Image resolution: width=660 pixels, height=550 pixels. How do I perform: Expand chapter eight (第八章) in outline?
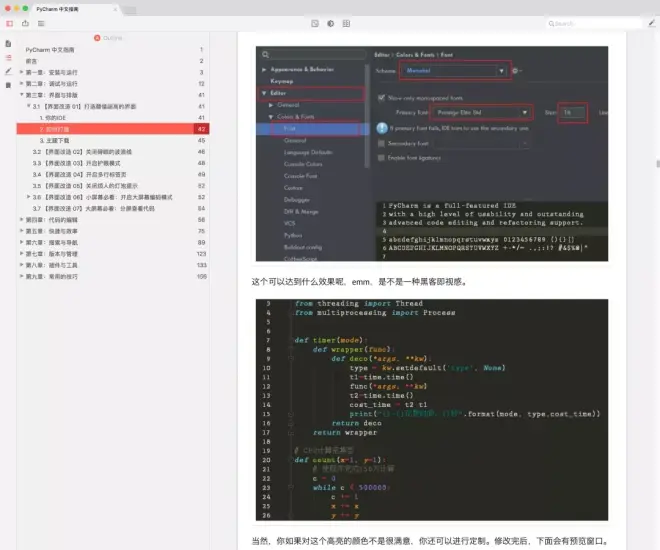[x=21, y=265]
